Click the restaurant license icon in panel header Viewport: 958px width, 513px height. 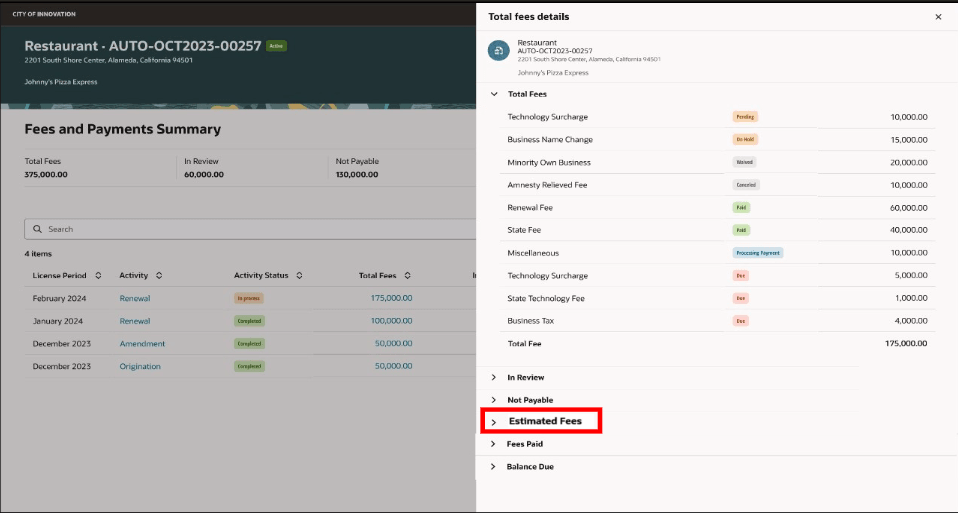coord(499,50)
